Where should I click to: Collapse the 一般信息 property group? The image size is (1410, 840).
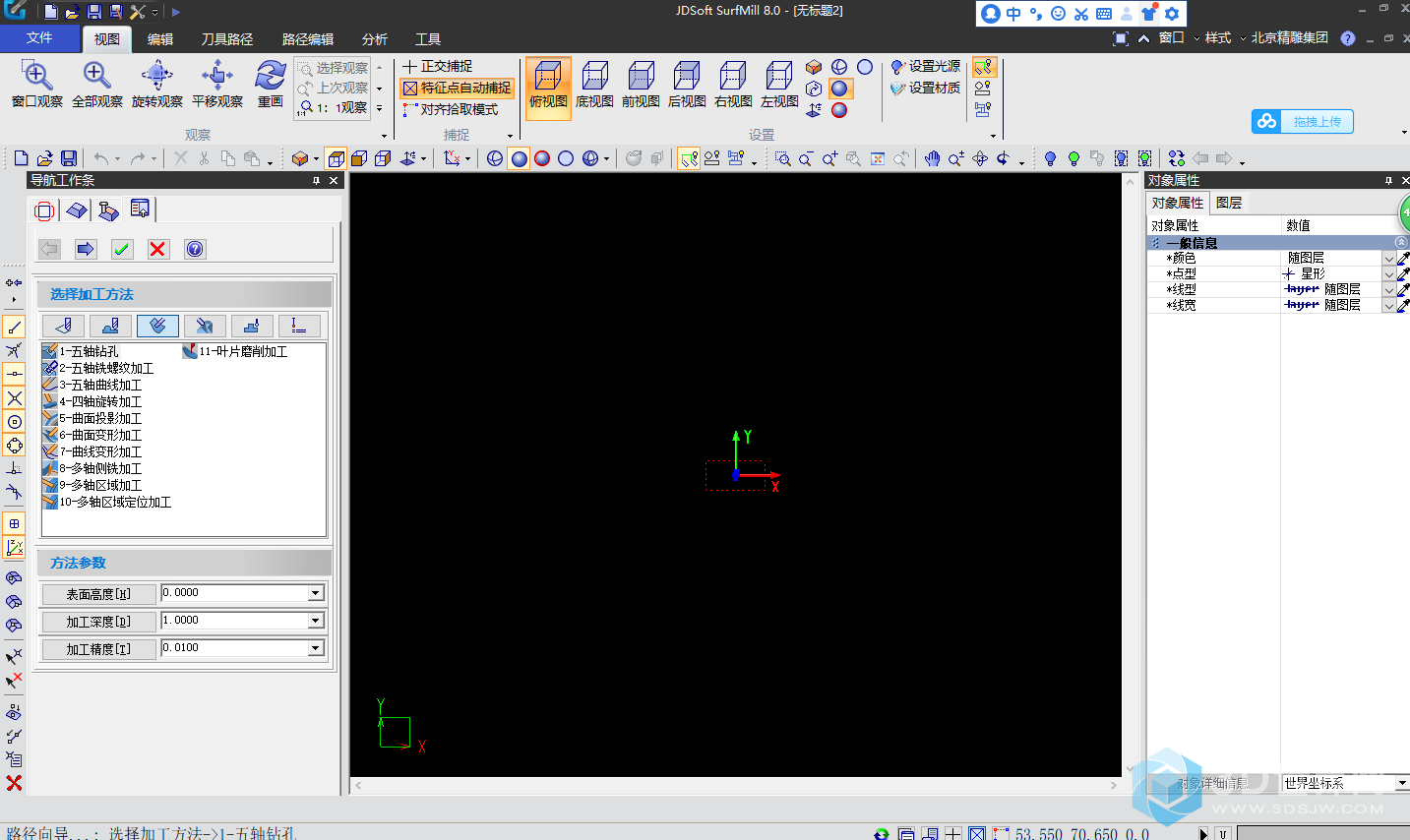coord(1401,242)
